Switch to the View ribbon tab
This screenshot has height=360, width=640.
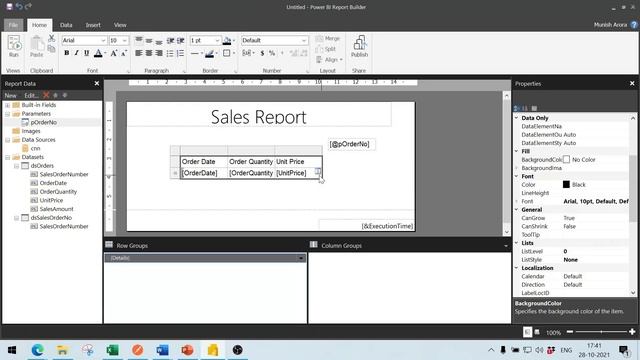coord(120,25)
